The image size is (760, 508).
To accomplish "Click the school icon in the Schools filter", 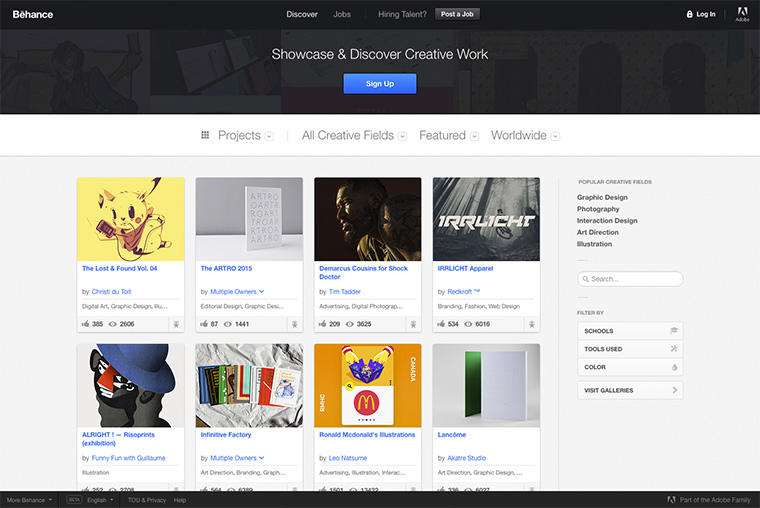I will click(674, 331).
